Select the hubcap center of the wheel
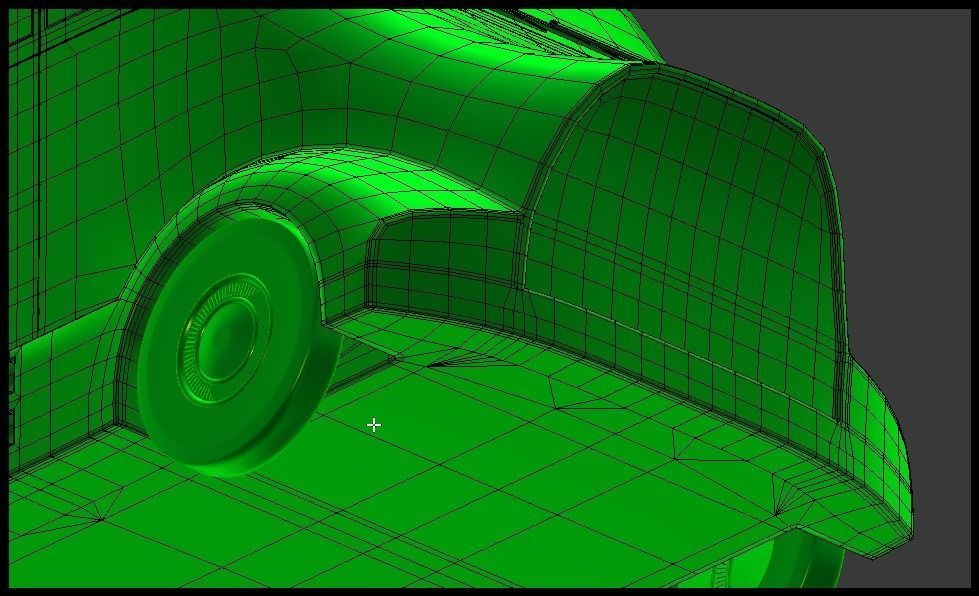This screenshot has width=979, height=596. pos(225,339)
